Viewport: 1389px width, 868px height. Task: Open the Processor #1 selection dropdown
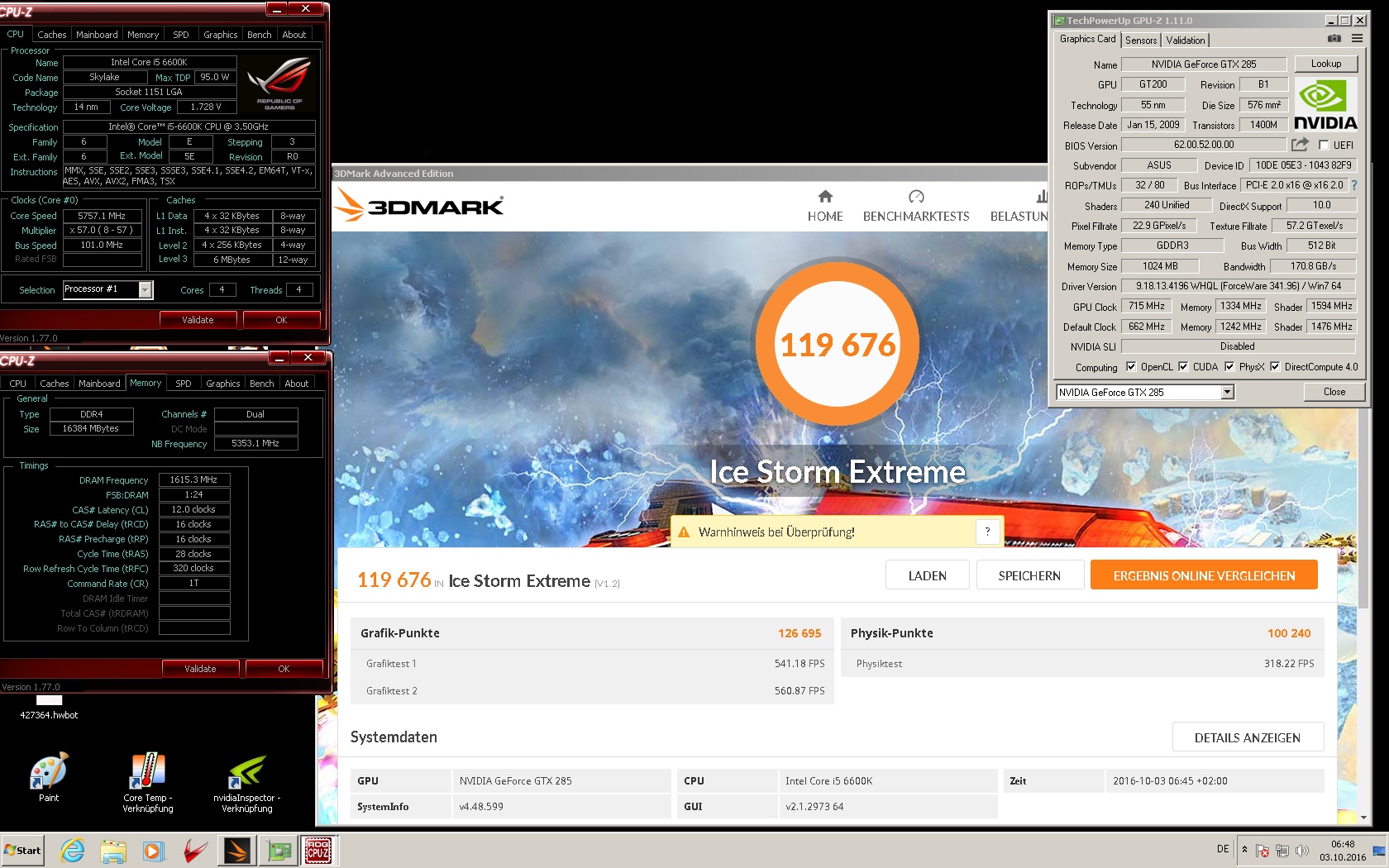coord(146,289)
